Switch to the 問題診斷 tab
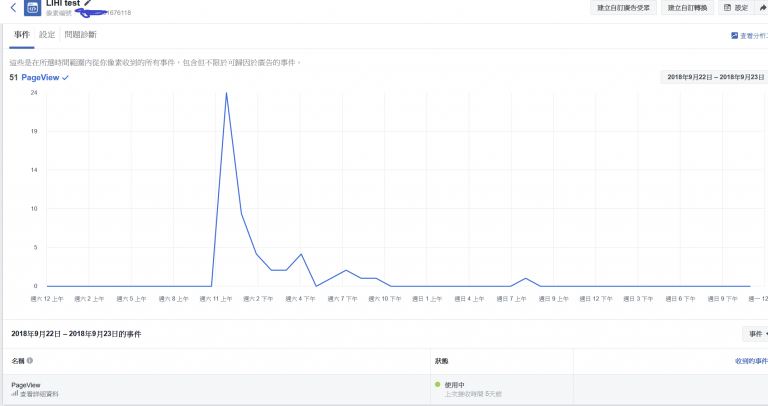768x406 pixels. click(80, 35)
